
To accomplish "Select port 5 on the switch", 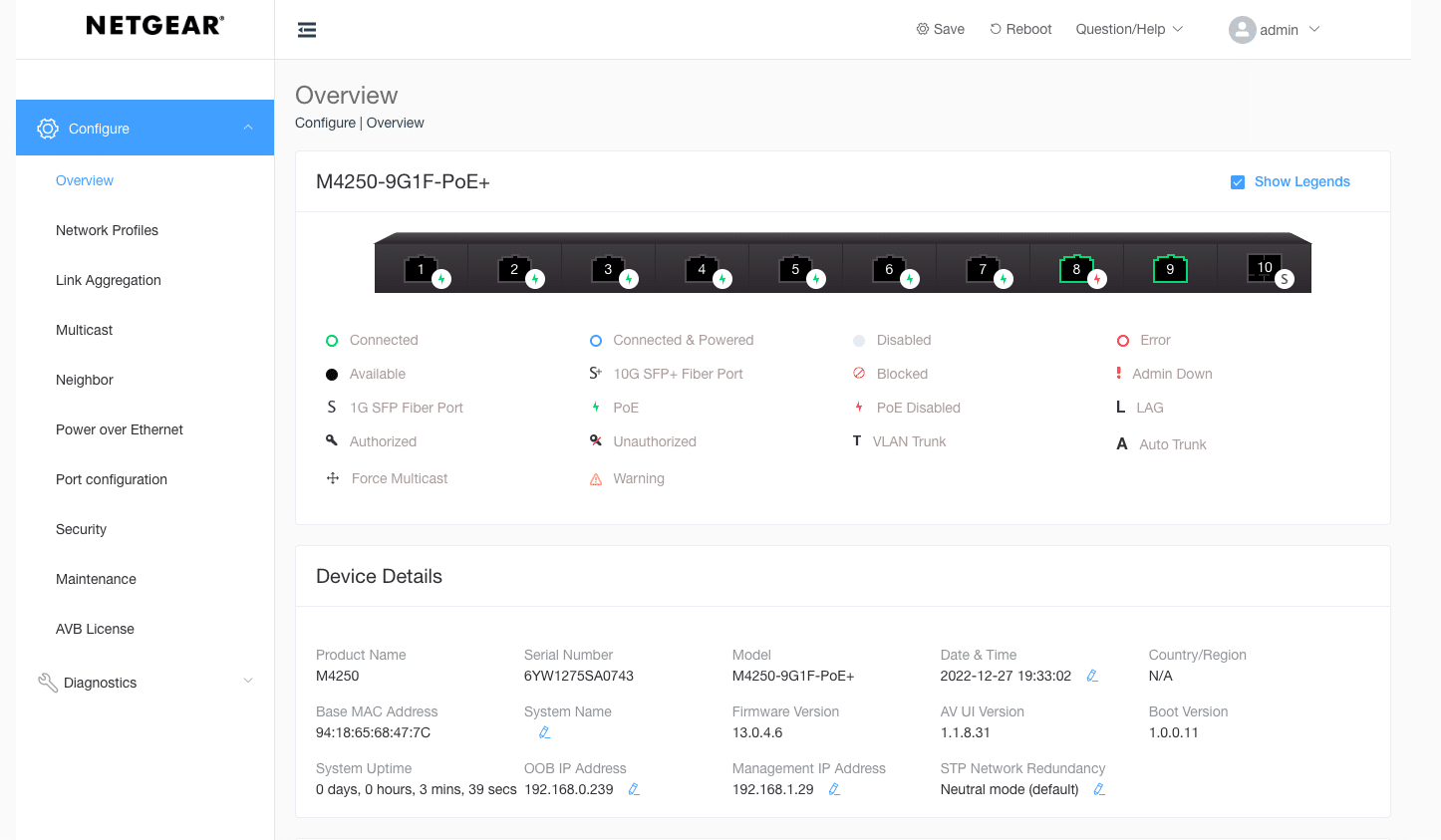I will coord(795,269).
